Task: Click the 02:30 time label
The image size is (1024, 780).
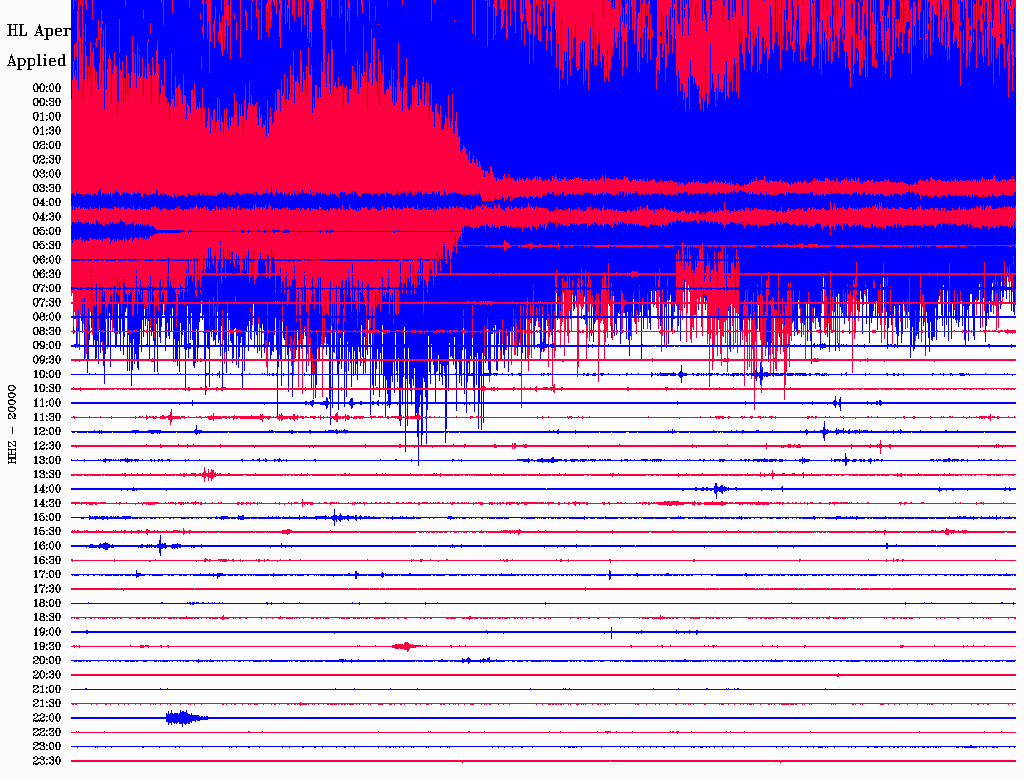Action: (x=47, y=160)
